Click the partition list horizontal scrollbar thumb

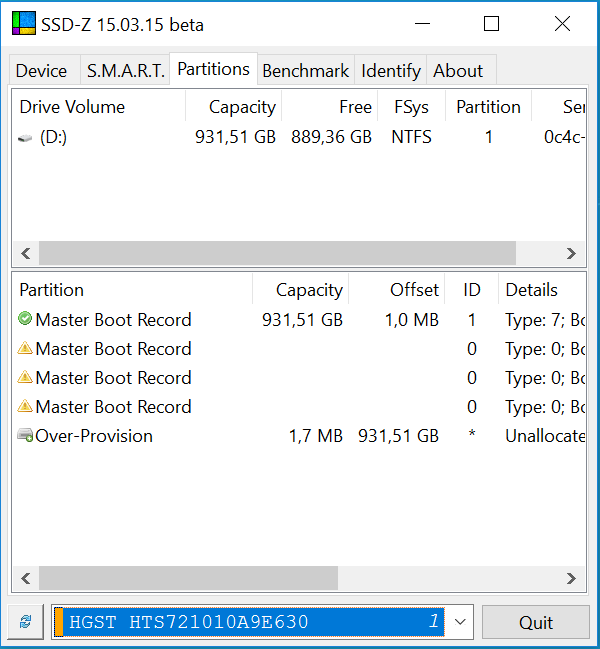(x=188, y=578)
